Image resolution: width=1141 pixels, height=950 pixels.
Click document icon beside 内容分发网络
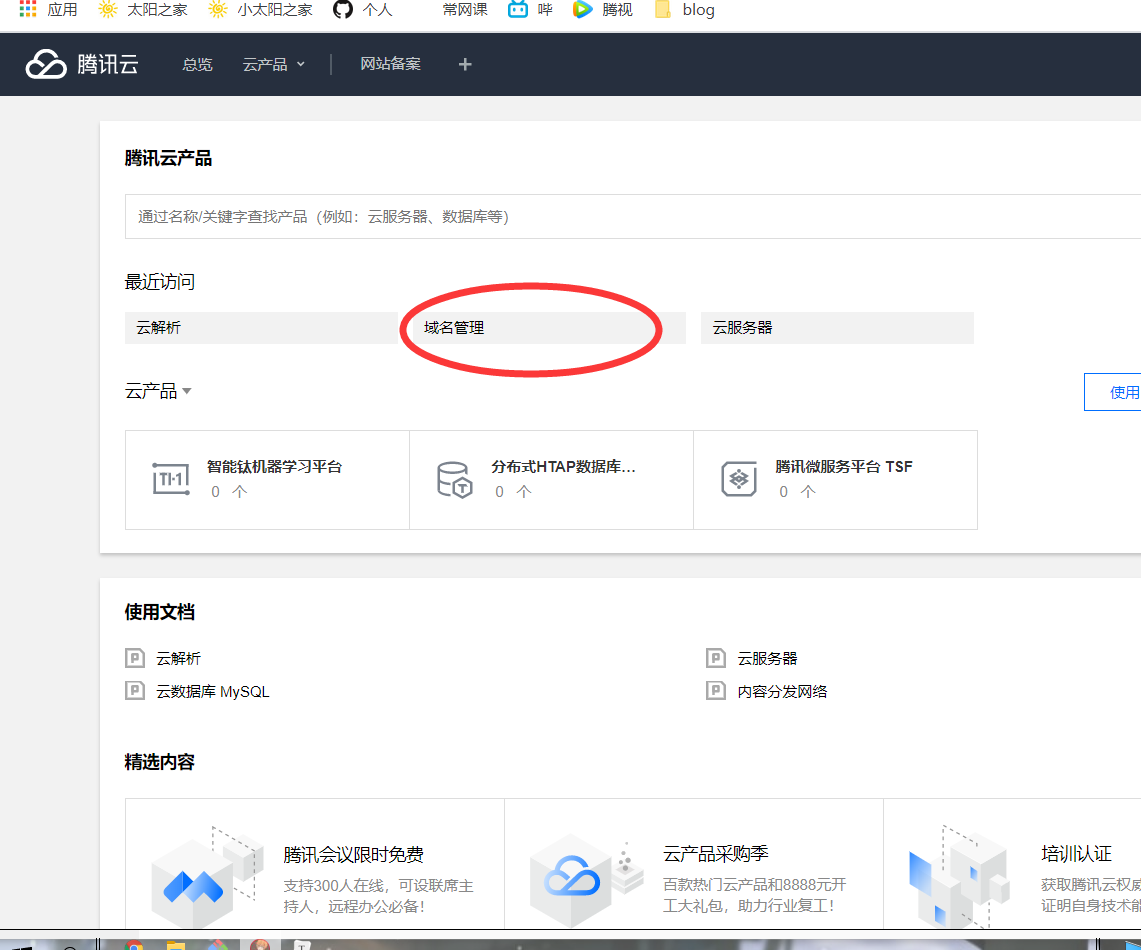click(x=716, y=690)
